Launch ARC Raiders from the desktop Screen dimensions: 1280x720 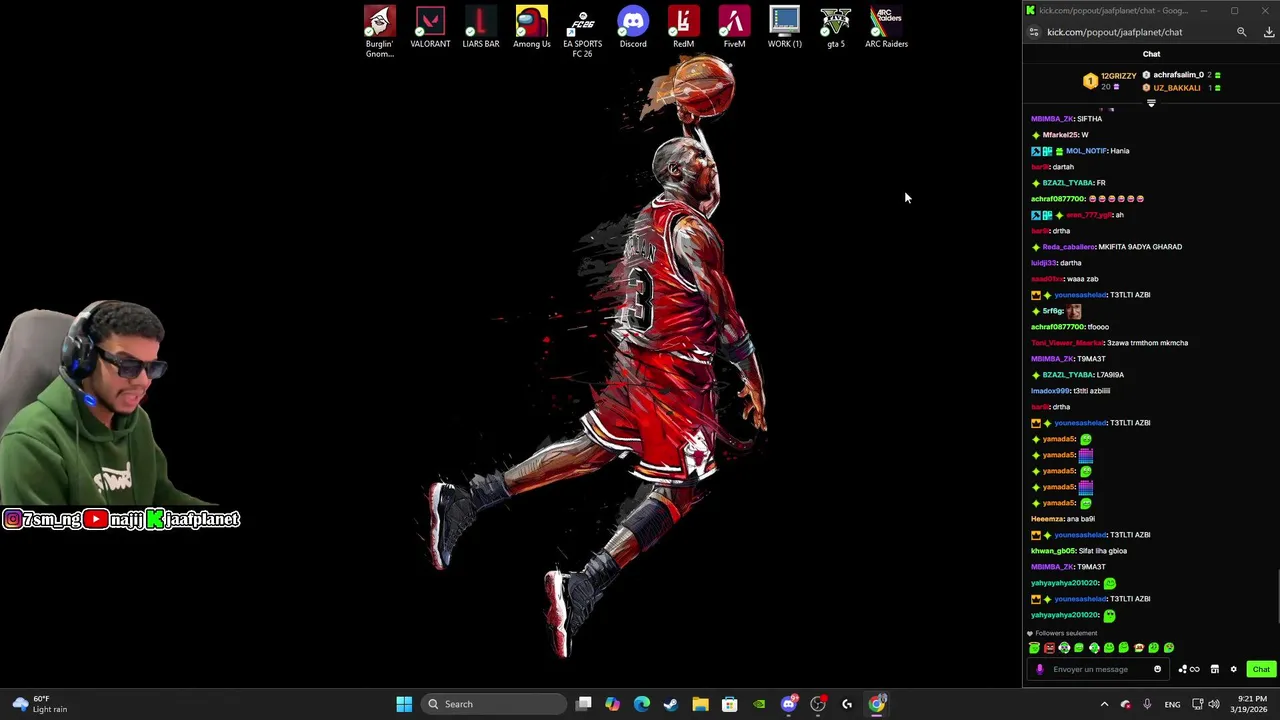(887, 28)
